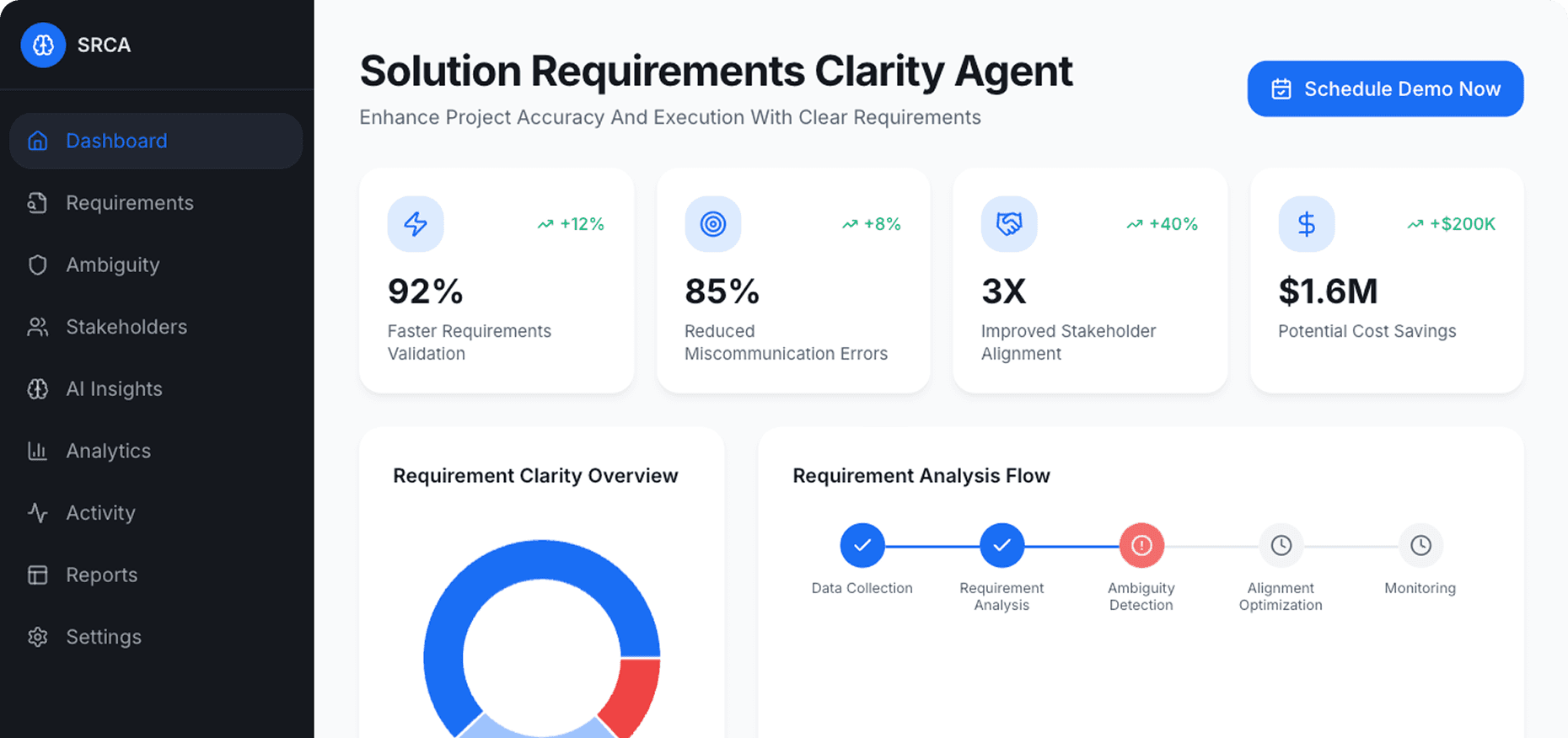1568x738 pixels.
Task: Switch to the Analytics view
Action: 108,451
